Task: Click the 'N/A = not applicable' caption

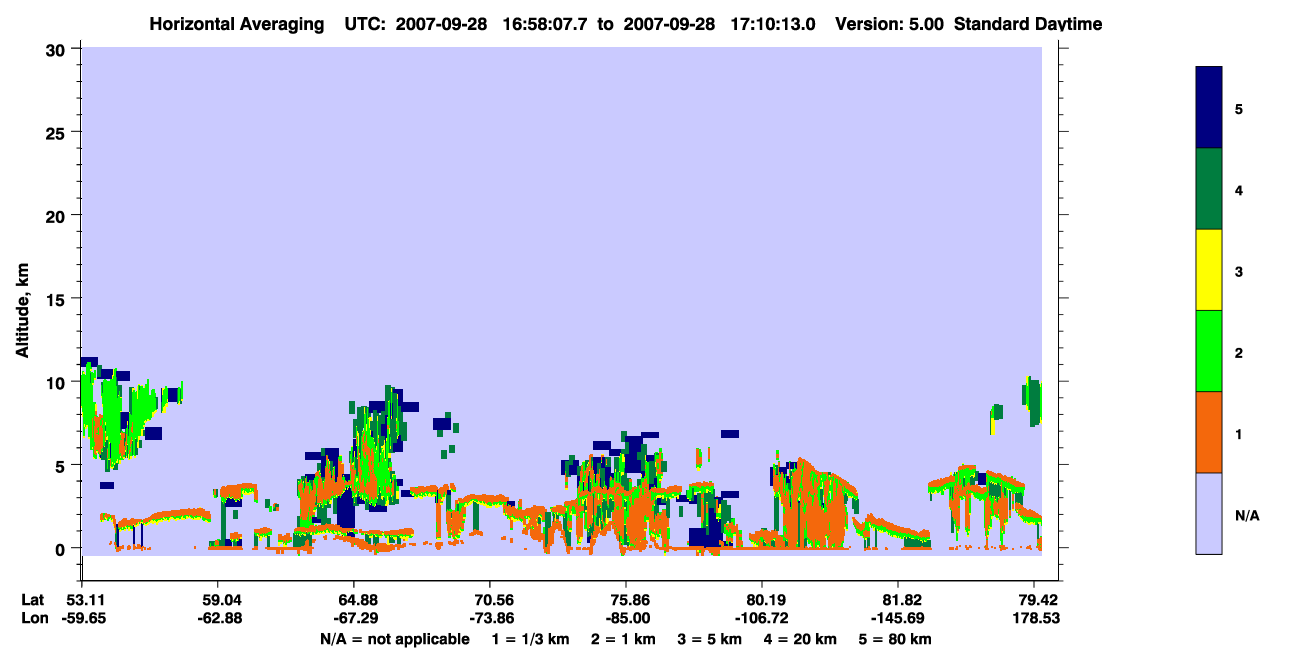Action: pyautogui.click(x=394, y=639)
